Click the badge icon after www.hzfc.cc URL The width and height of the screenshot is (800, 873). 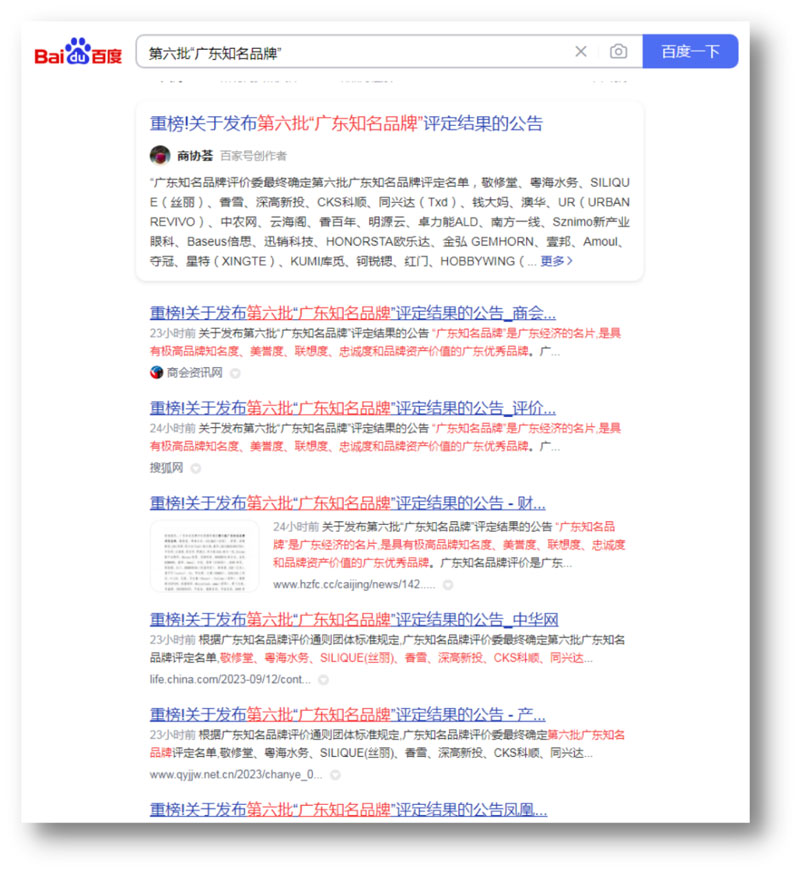448,585
